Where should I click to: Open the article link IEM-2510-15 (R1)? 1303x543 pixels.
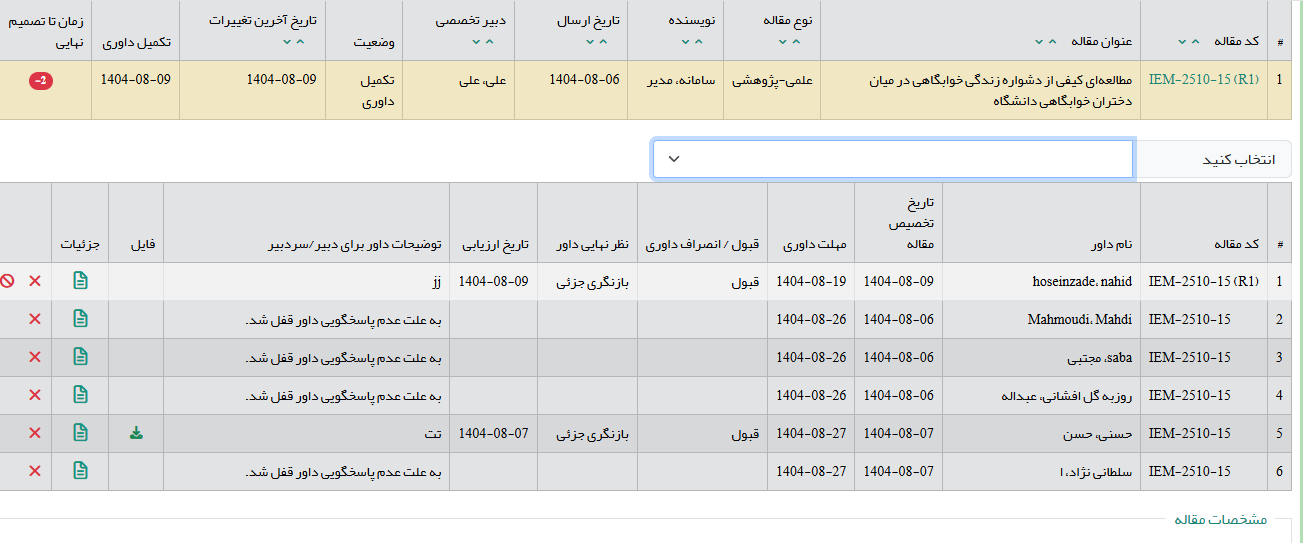(1204, 80)
